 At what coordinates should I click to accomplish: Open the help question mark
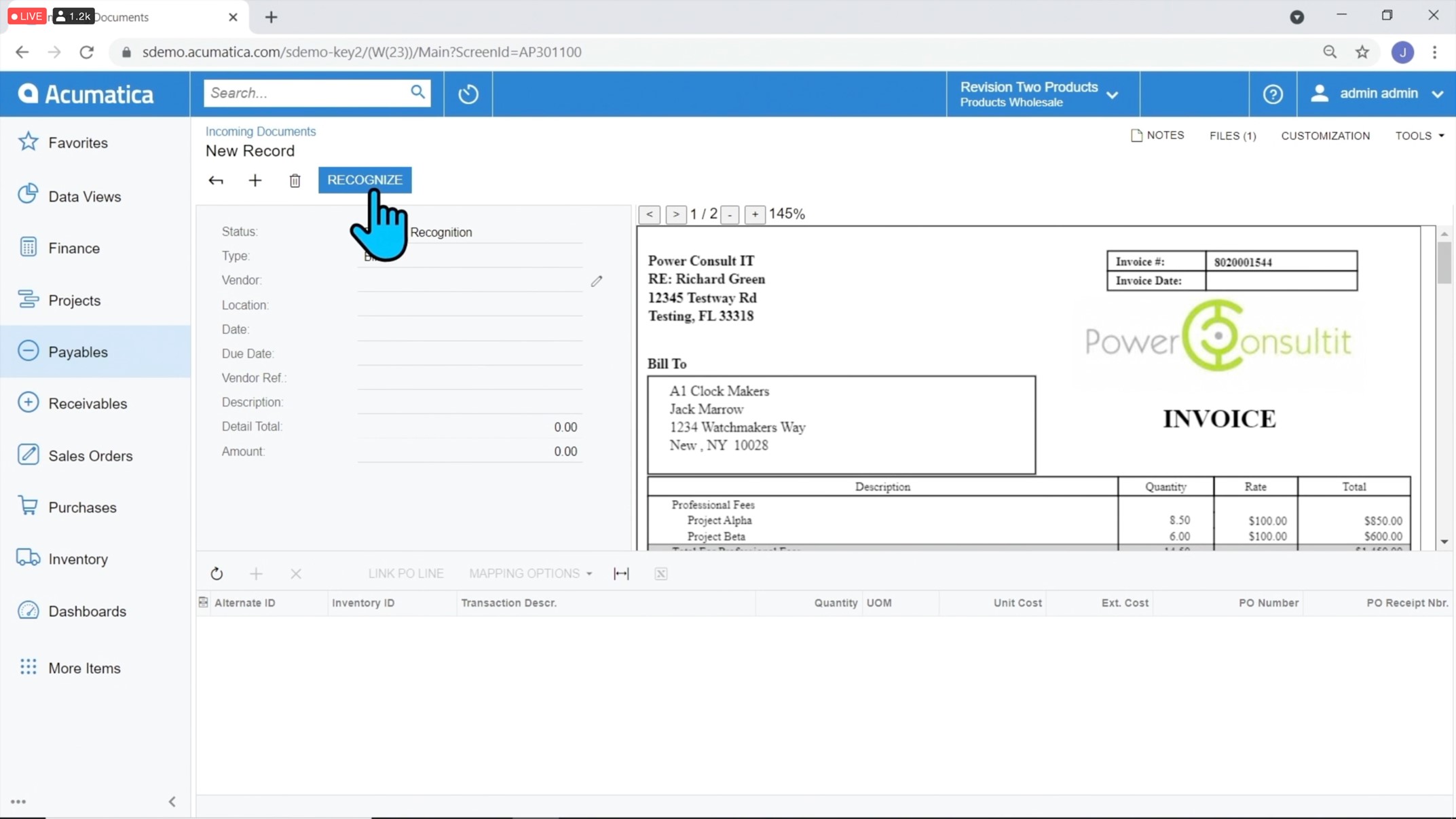coord(1273,94)
